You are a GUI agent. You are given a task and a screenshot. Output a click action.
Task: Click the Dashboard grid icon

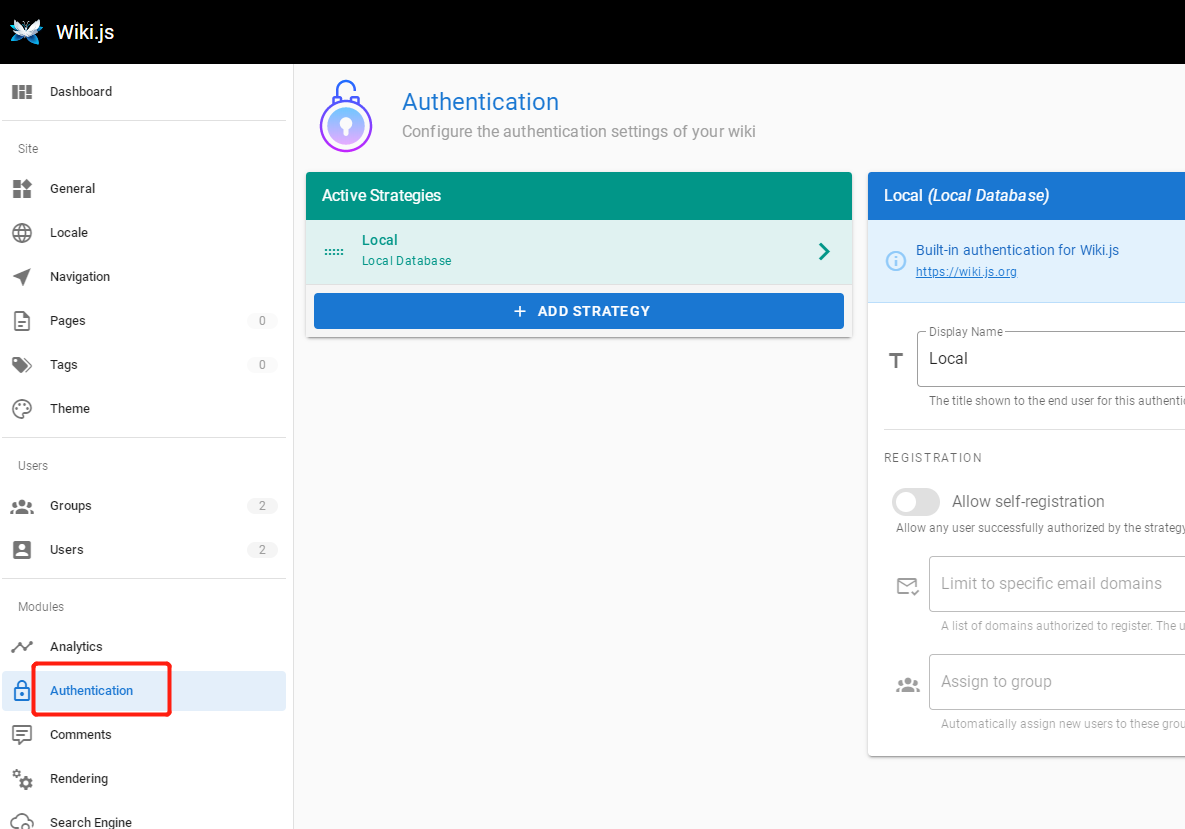click(22, 91)
